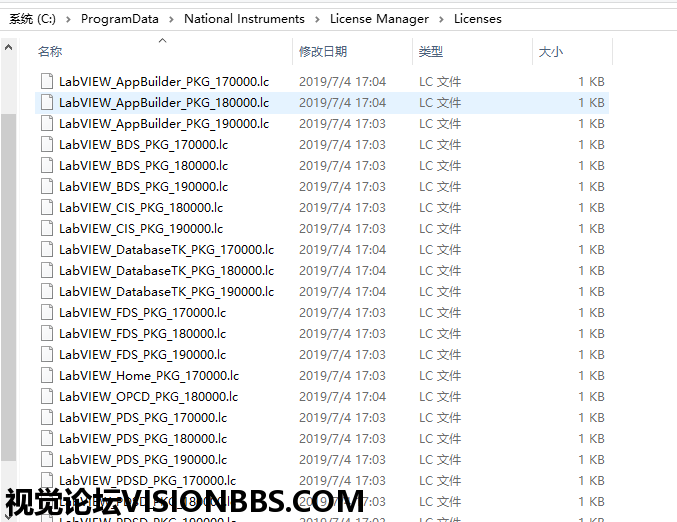Screen dimensions: 677x522
Task: Select file name LabVIEW_CIS_PKG_180000.lc
Action: pyautogui.click(x=141, y=208)
